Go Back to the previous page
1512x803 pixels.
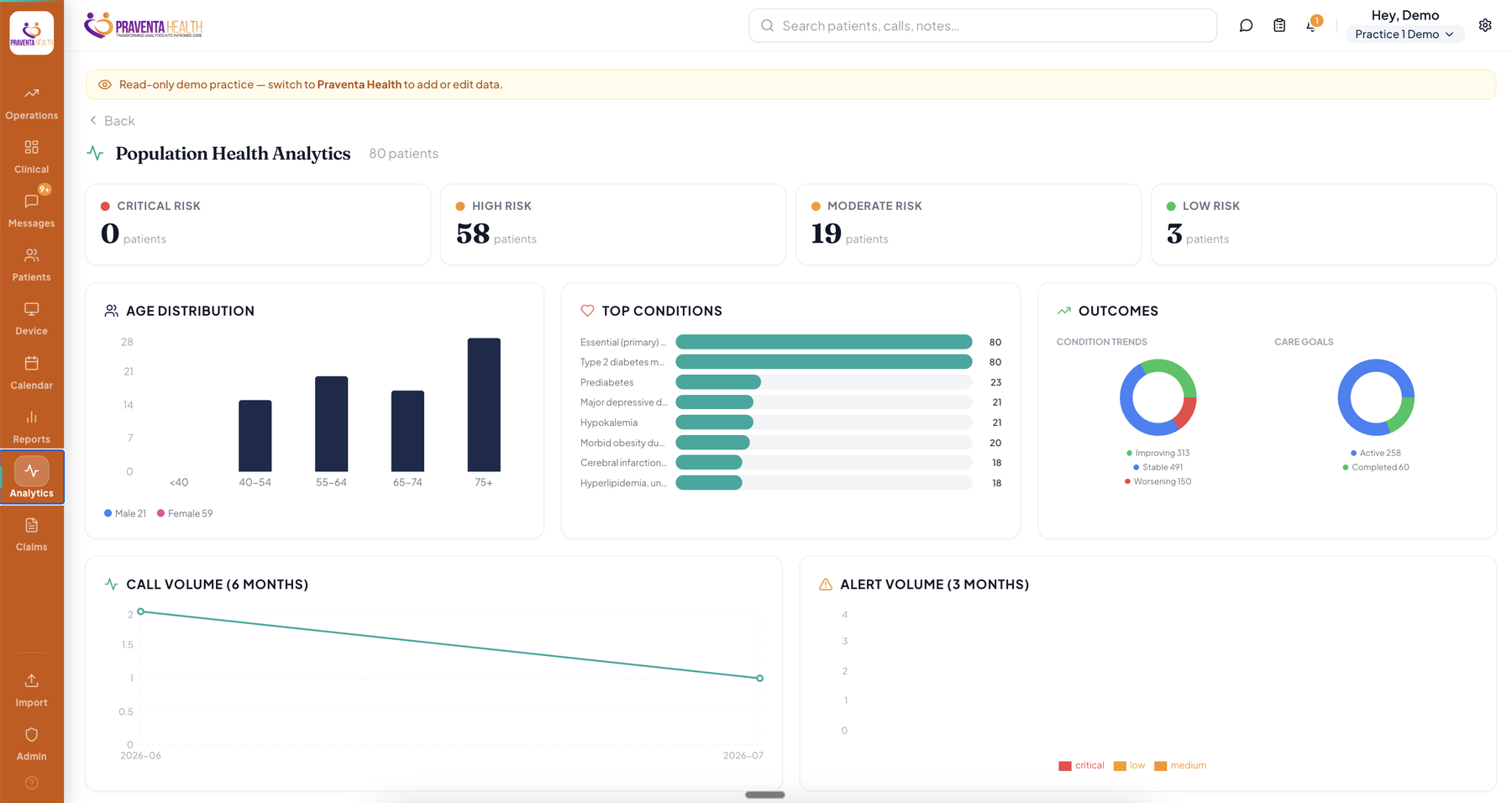click(x=112, y=121)
